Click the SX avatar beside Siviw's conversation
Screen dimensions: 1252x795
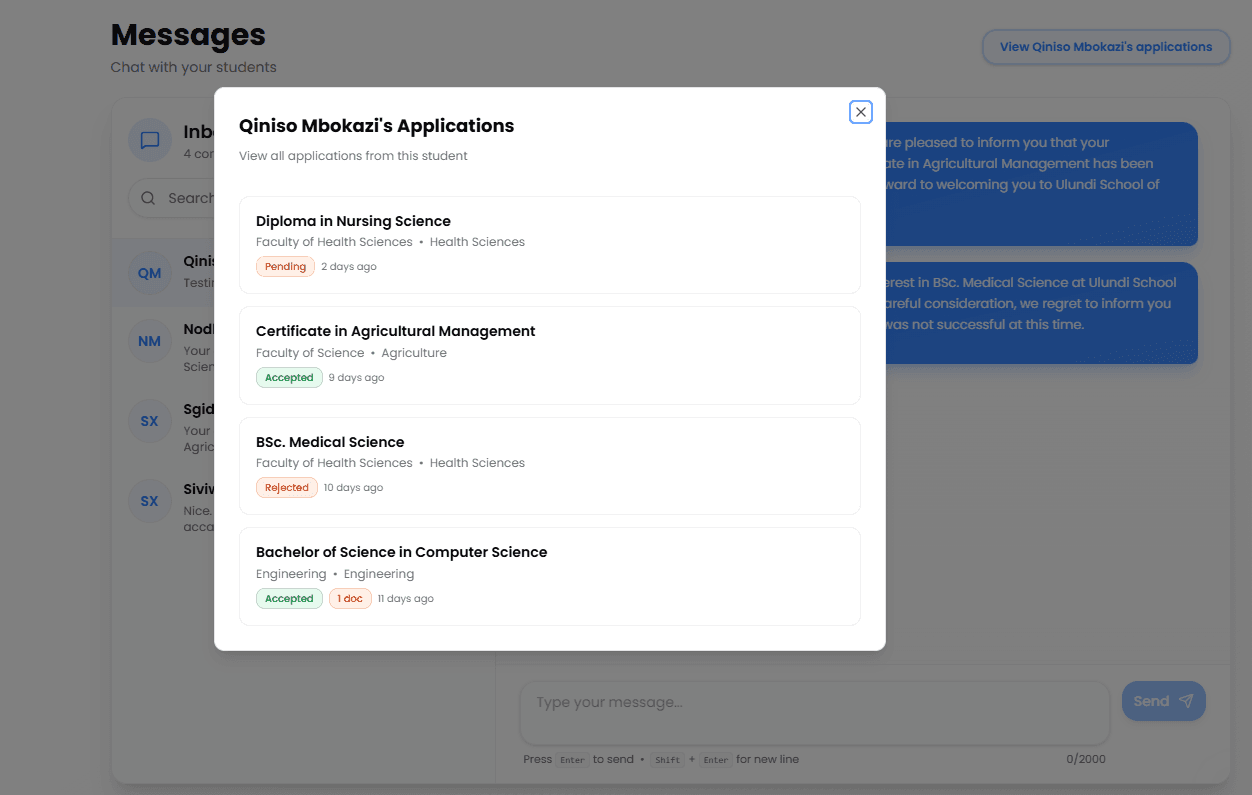149,501
